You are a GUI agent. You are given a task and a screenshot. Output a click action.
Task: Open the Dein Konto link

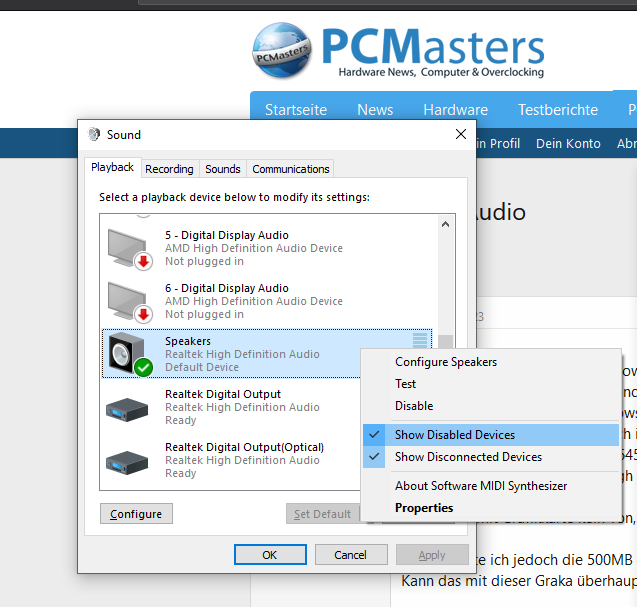pos(568,143)
